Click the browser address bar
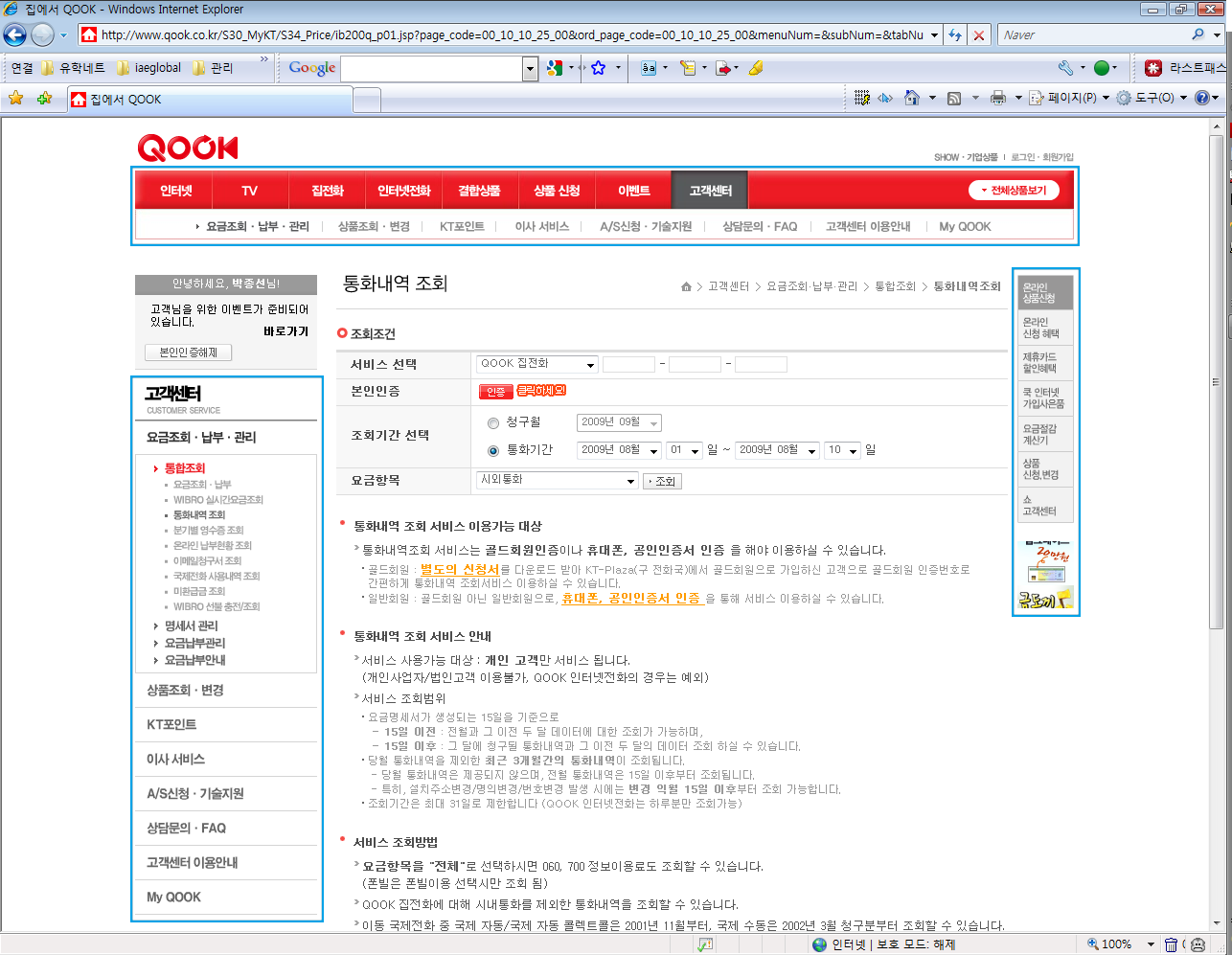Screen dimensions: 1232x955 point(512,34)
